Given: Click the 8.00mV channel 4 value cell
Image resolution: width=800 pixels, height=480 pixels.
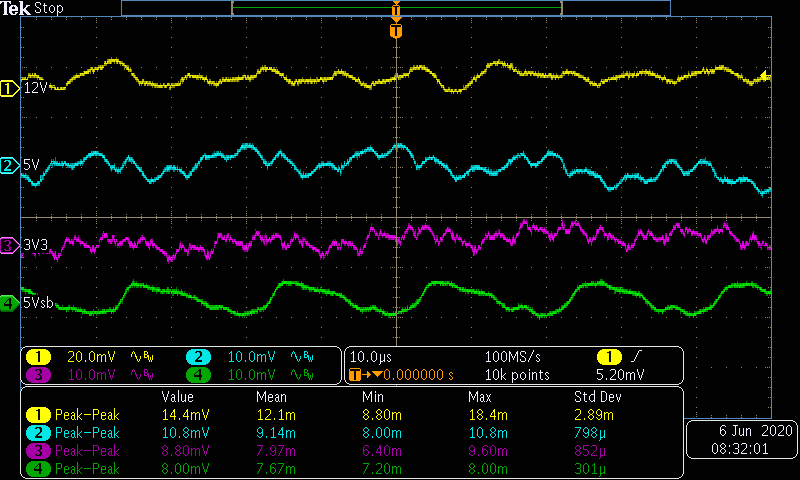Looking at the screenshot, I should pos(185,469).
